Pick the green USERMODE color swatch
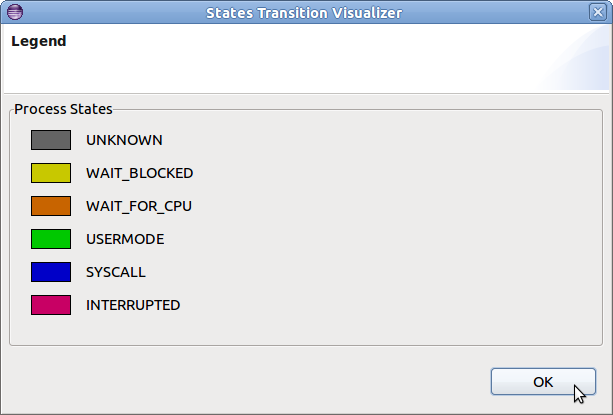Image resolution: width=613 pixels, height=415 pixels. (50, 239)
